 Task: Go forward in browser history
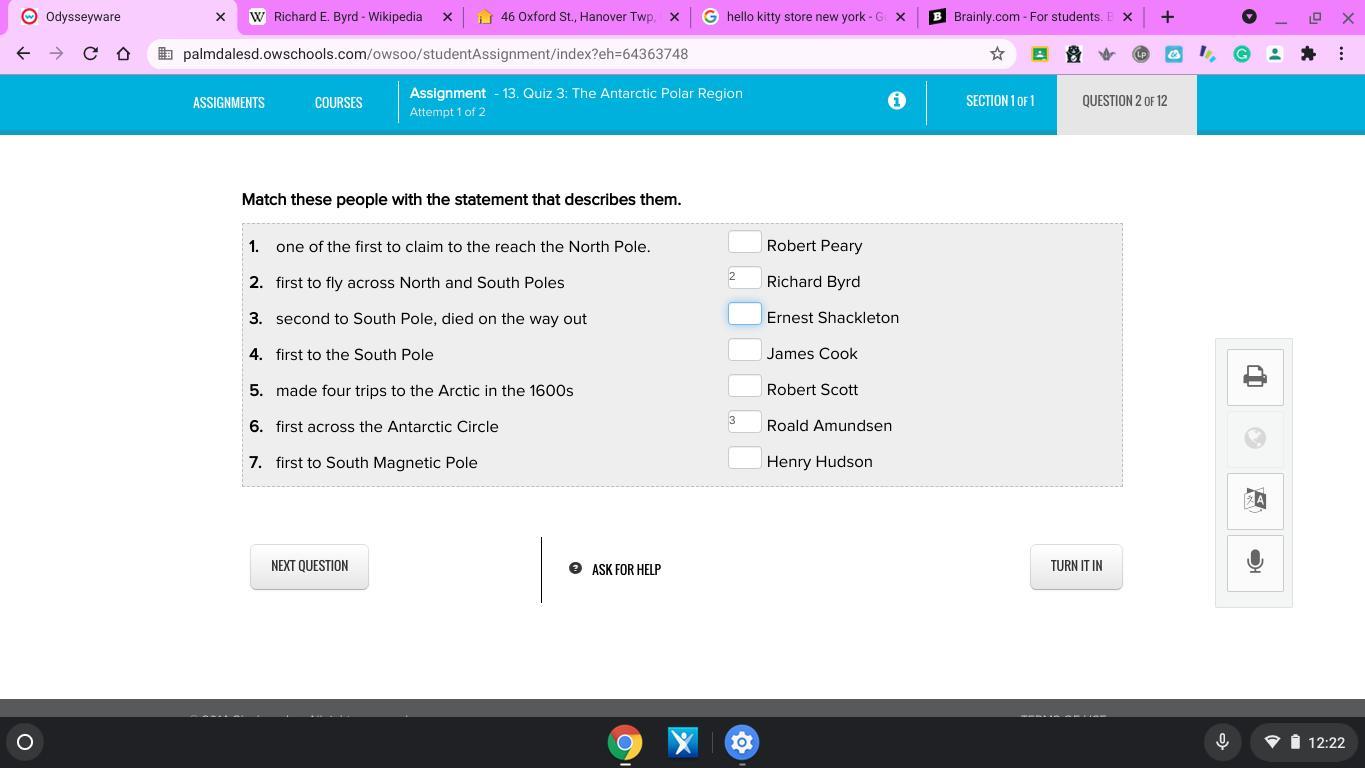click(56, 54)
